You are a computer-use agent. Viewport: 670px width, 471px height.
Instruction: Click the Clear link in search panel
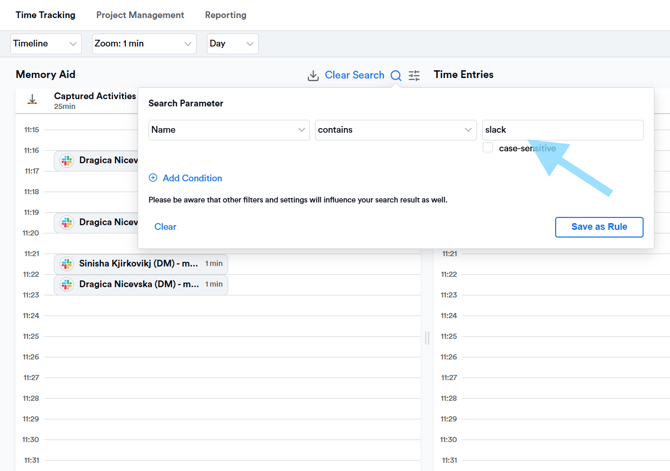[165, 227]
